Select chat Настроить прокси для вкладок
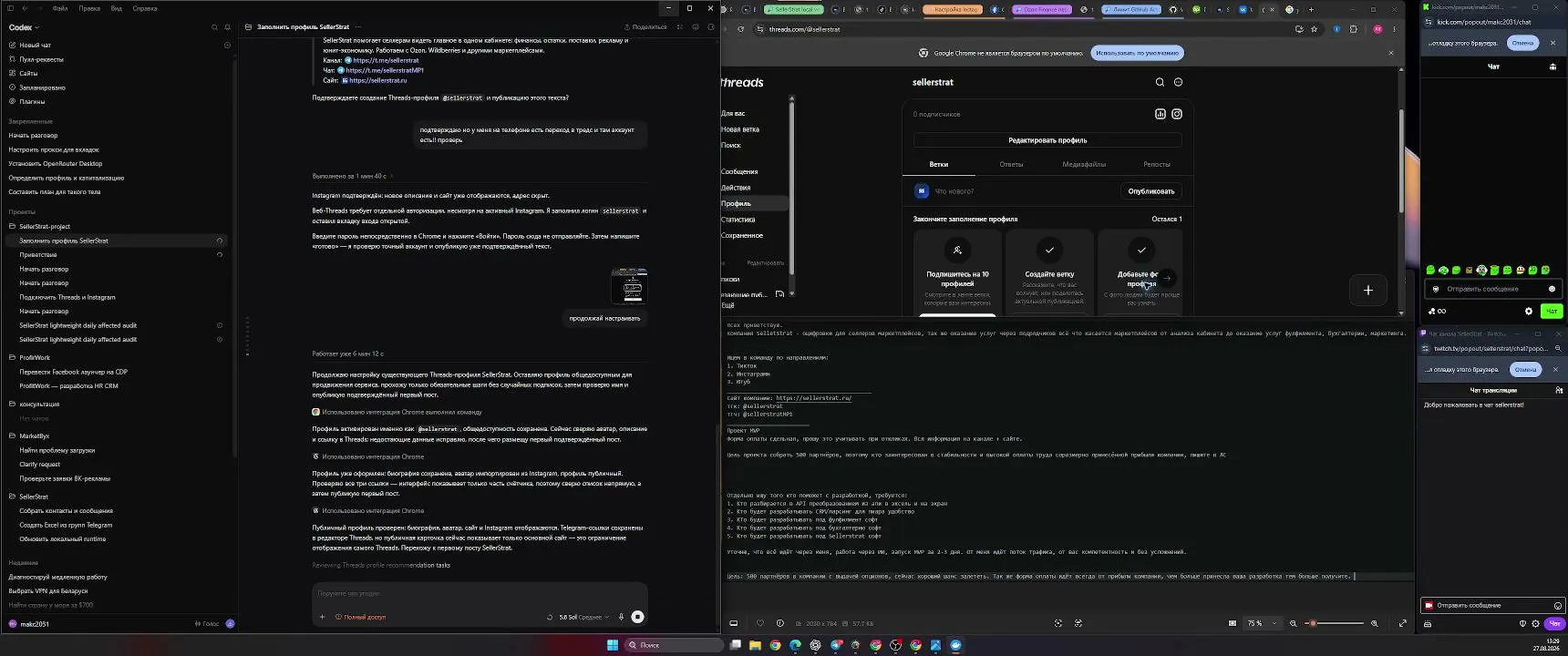The width and height of the screenshot is (1568, 656). click(54, 149)
